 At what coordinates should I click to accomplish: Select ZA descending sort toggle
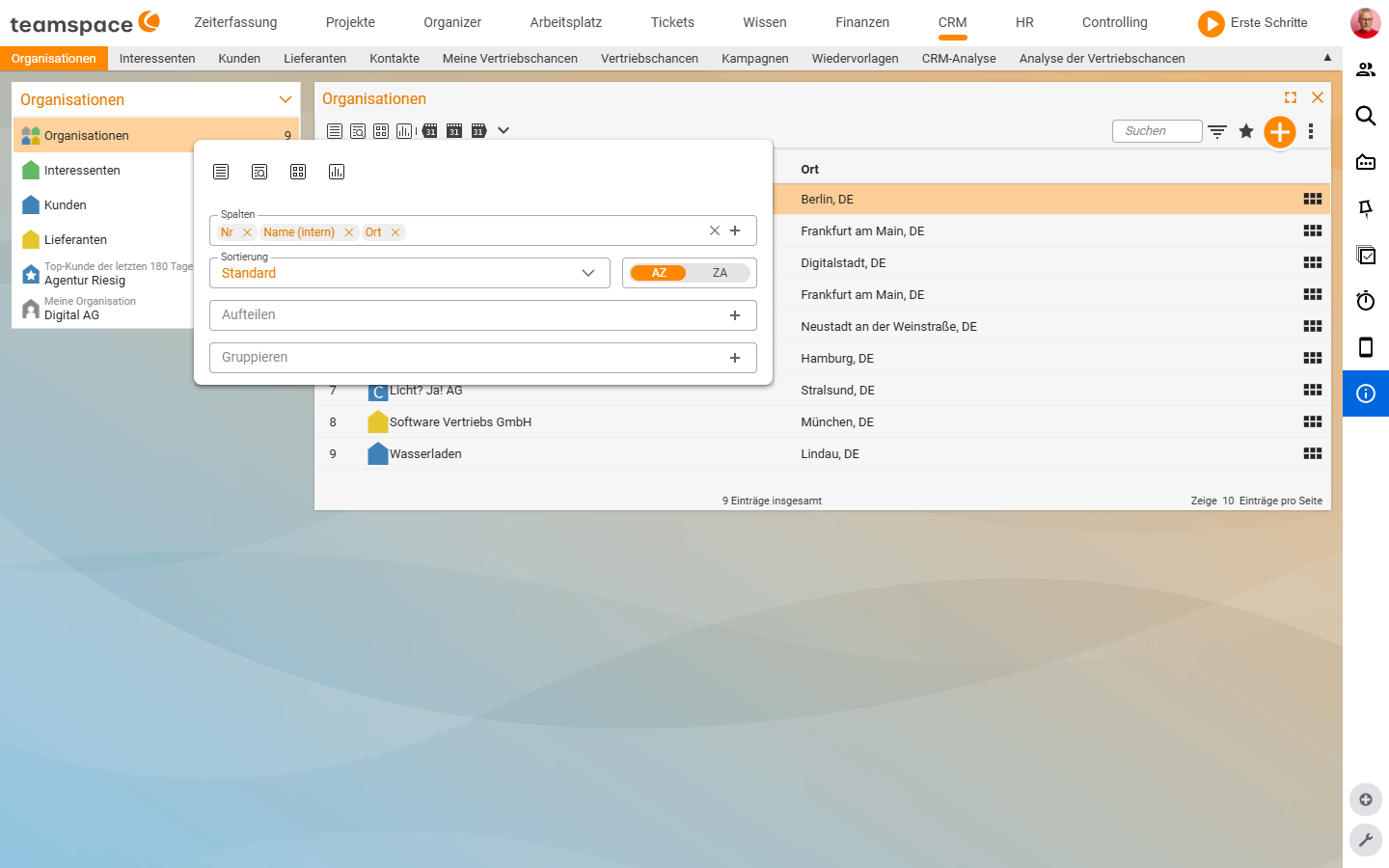click(720, 273)
